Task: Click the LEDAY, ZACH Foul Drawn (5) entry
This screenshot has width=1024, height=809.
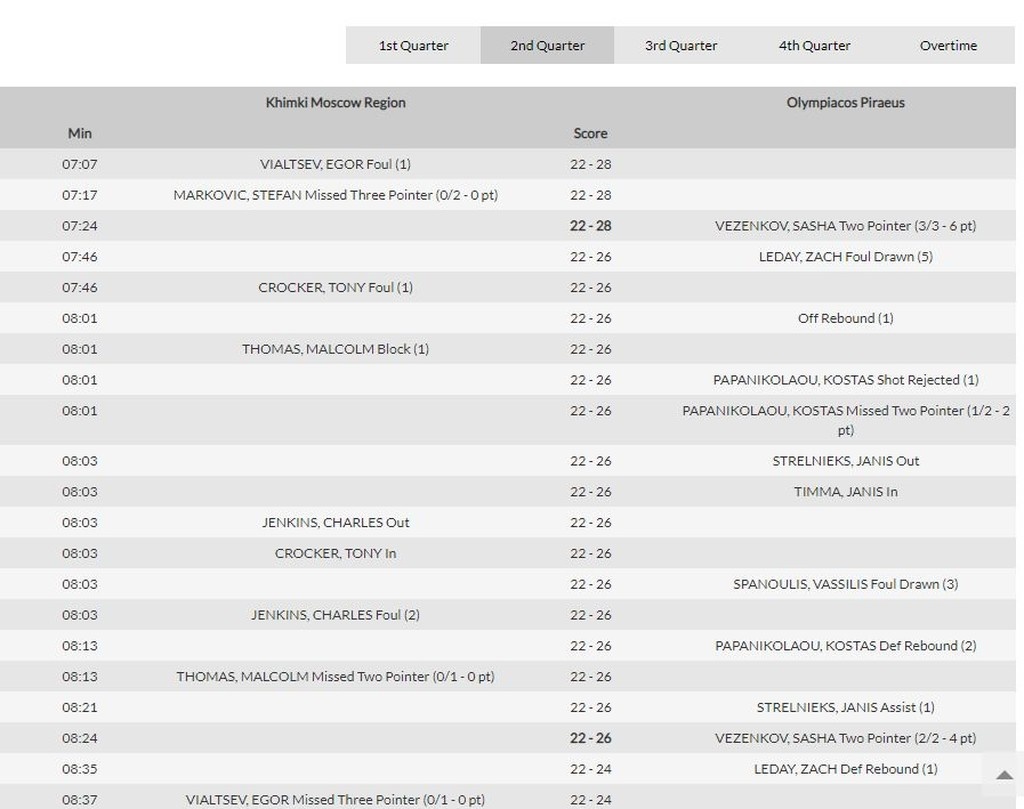Action: [x=845, y=257]
